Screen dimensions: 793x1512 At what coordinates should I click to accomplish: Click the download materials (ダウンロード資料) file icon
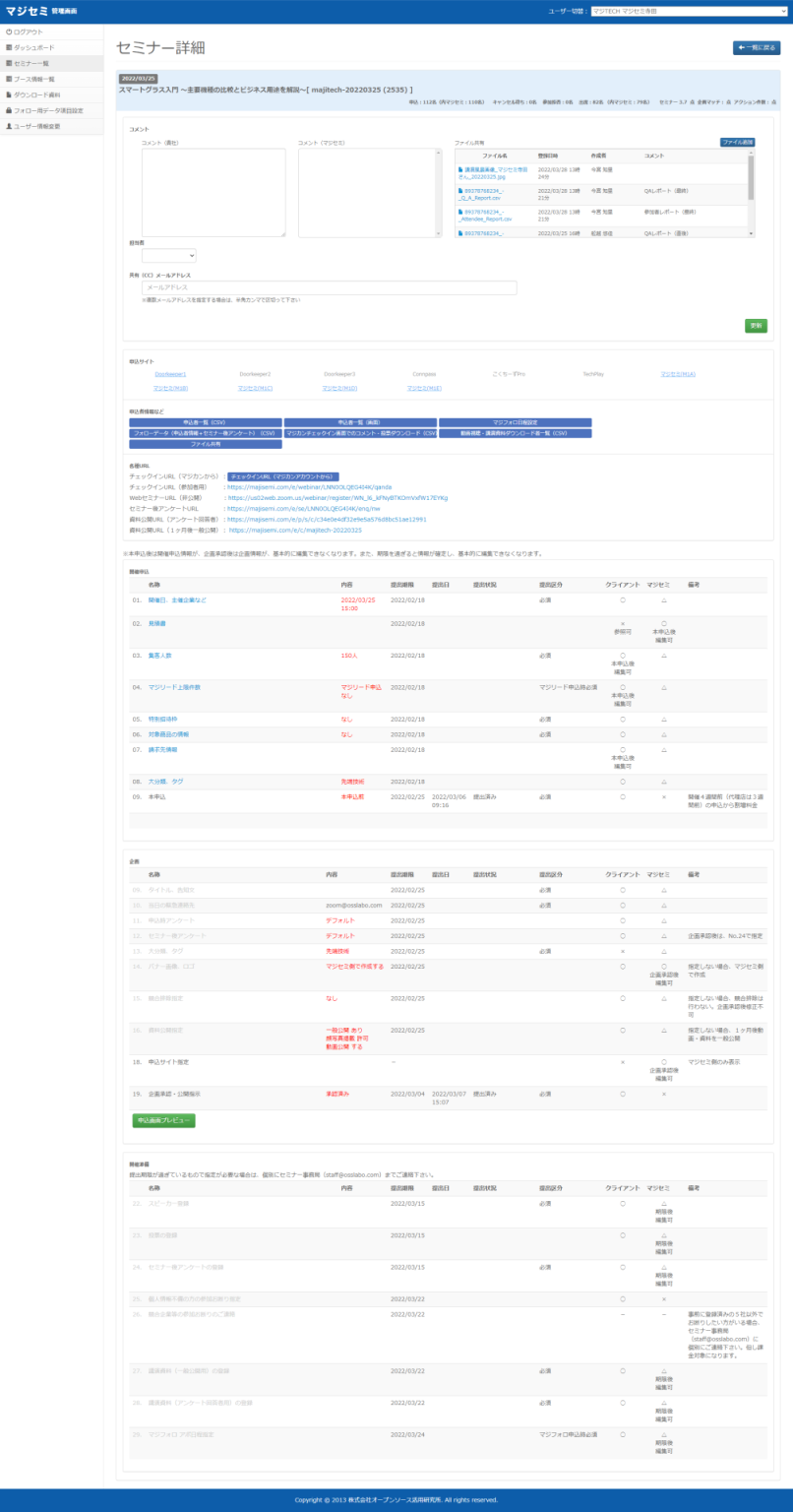coord(9,94)
